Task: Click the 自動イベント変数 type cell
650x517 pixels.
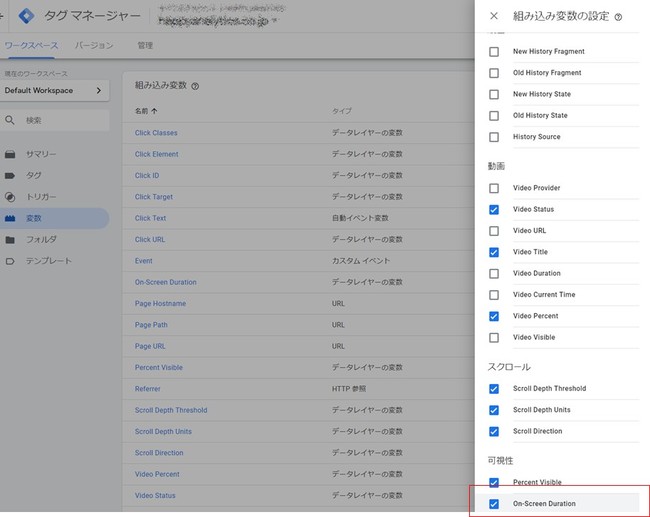Action: (360, 218)
